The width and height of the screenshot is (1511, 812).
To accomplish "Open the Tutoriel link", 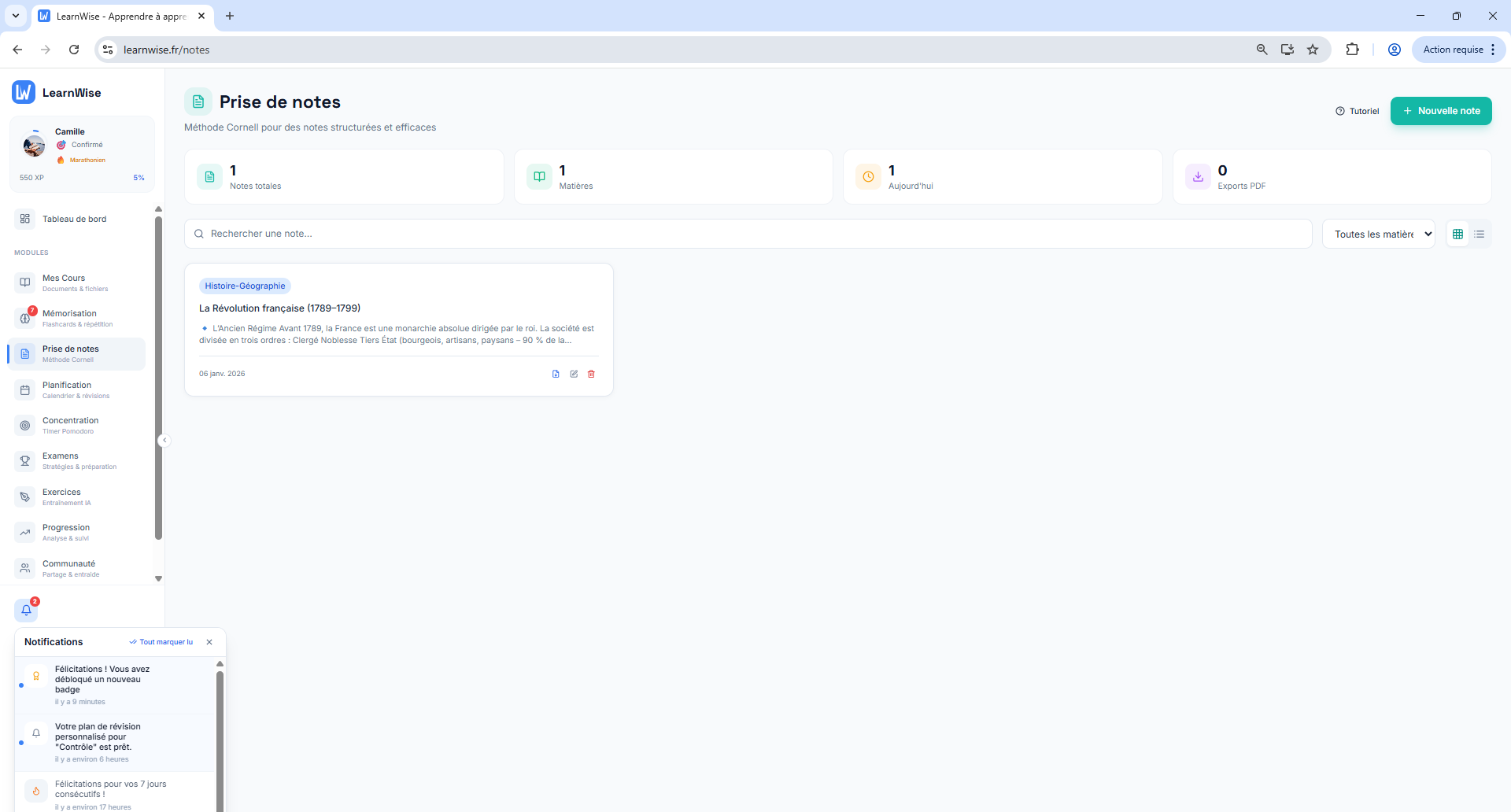I will coord(1358,111).
